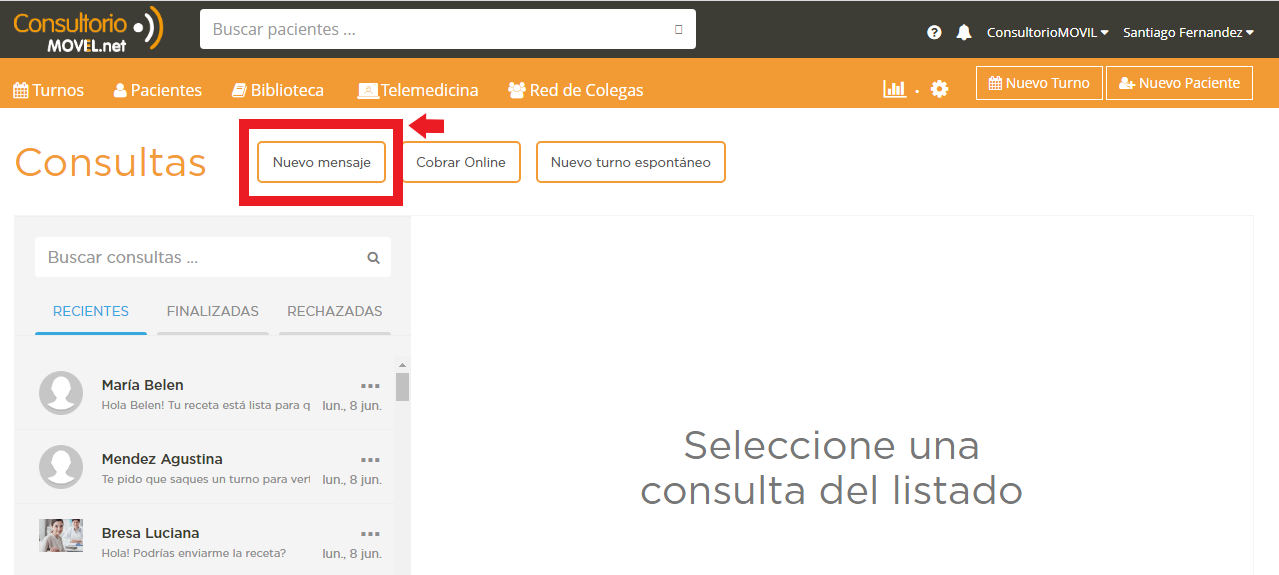Open options dots for Mendez Agustina
1279x575 pixels.
tap(370, 460)
